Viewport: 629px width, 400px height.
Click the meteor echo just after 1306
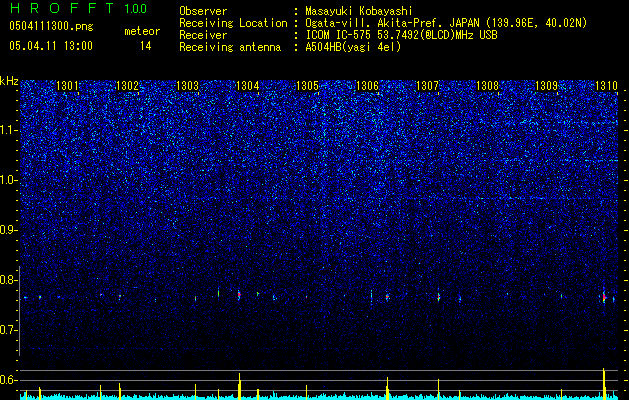[x=388, y=297]
